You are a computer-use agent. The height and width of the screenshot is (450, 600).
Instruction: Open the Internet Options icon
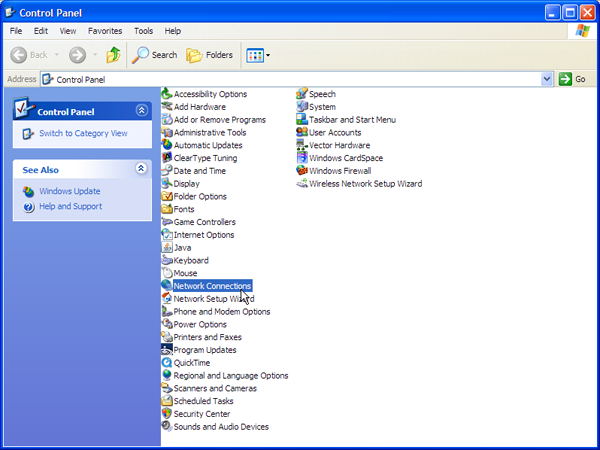point(167,235)
